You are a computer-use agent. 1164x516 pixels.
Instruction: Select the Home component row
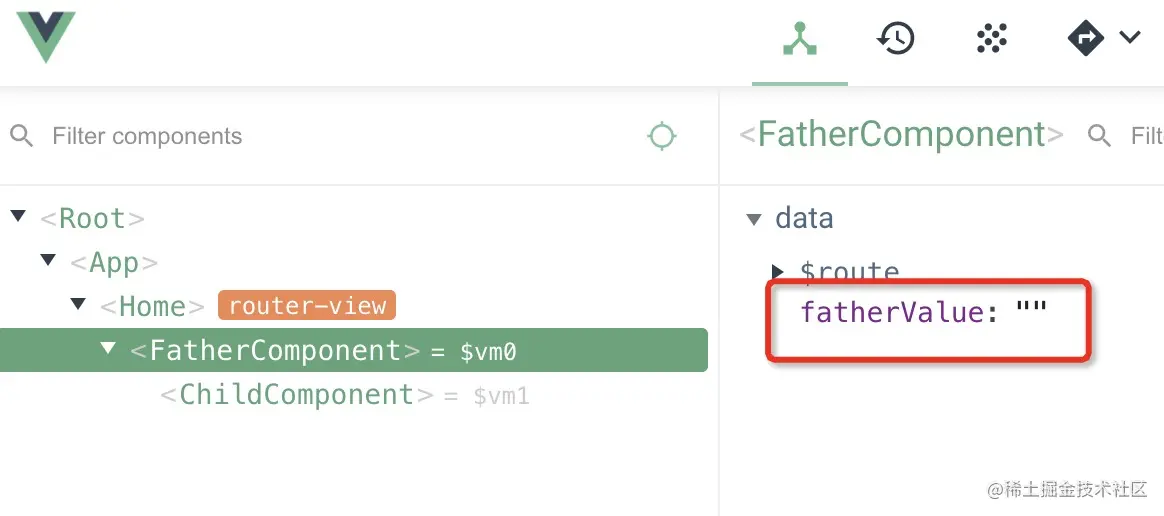pyautogui.click(x=152, y=306)
